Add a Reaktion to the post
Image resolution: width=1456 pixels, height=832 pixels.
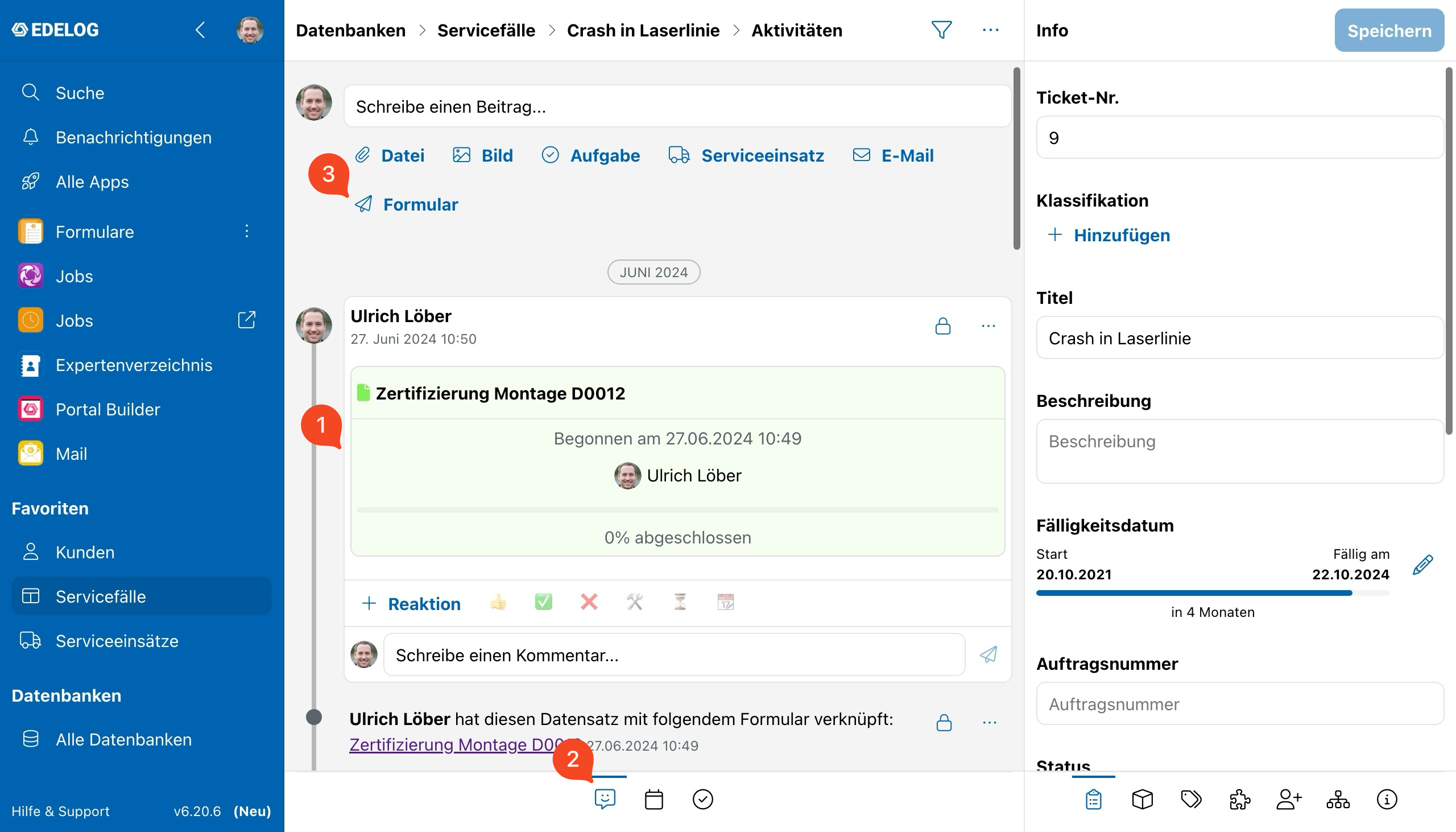pos(411,604)
